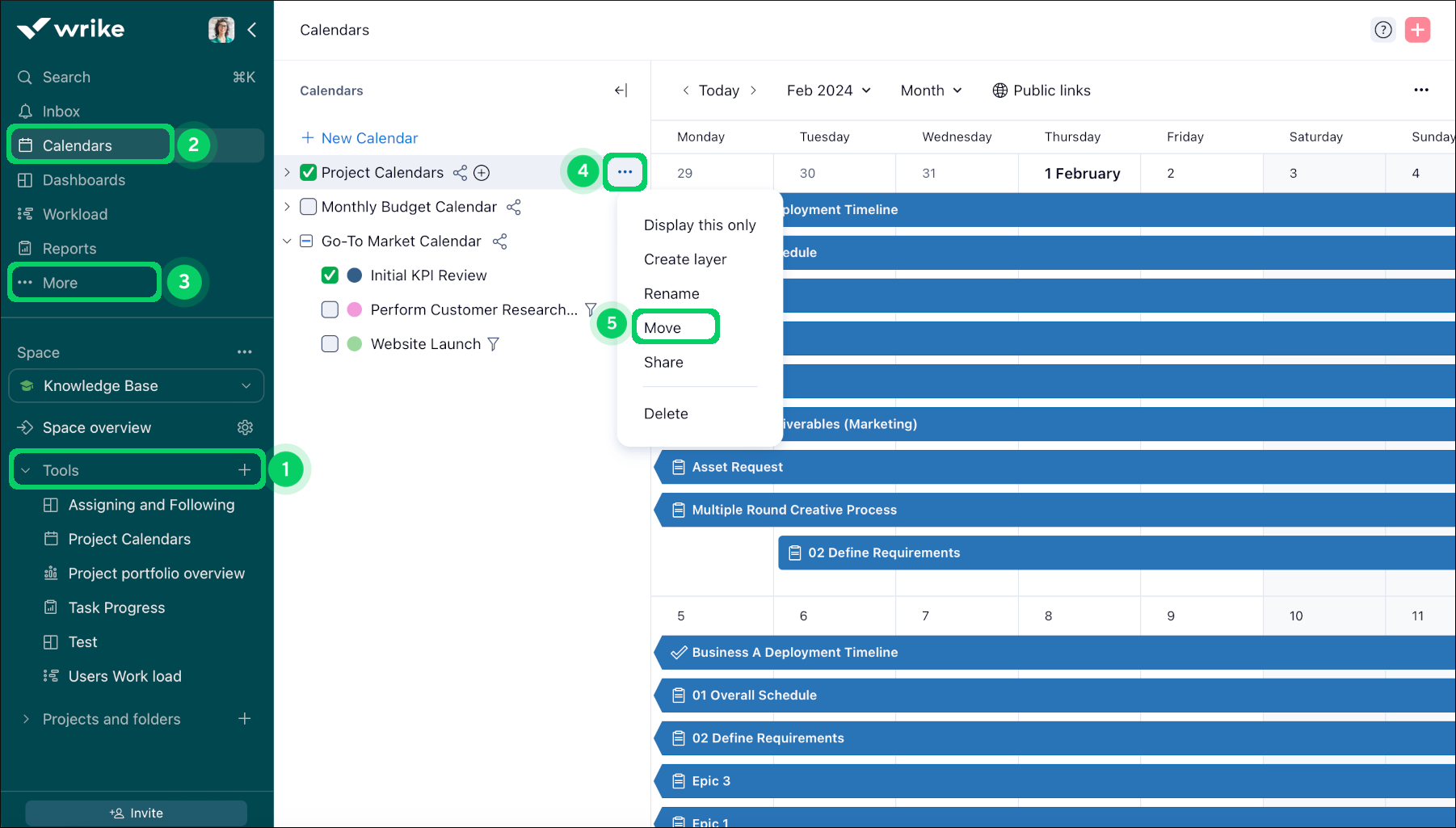Click the plus icon in Tools section
The image size is (1456, 828).
click(245, 470)
